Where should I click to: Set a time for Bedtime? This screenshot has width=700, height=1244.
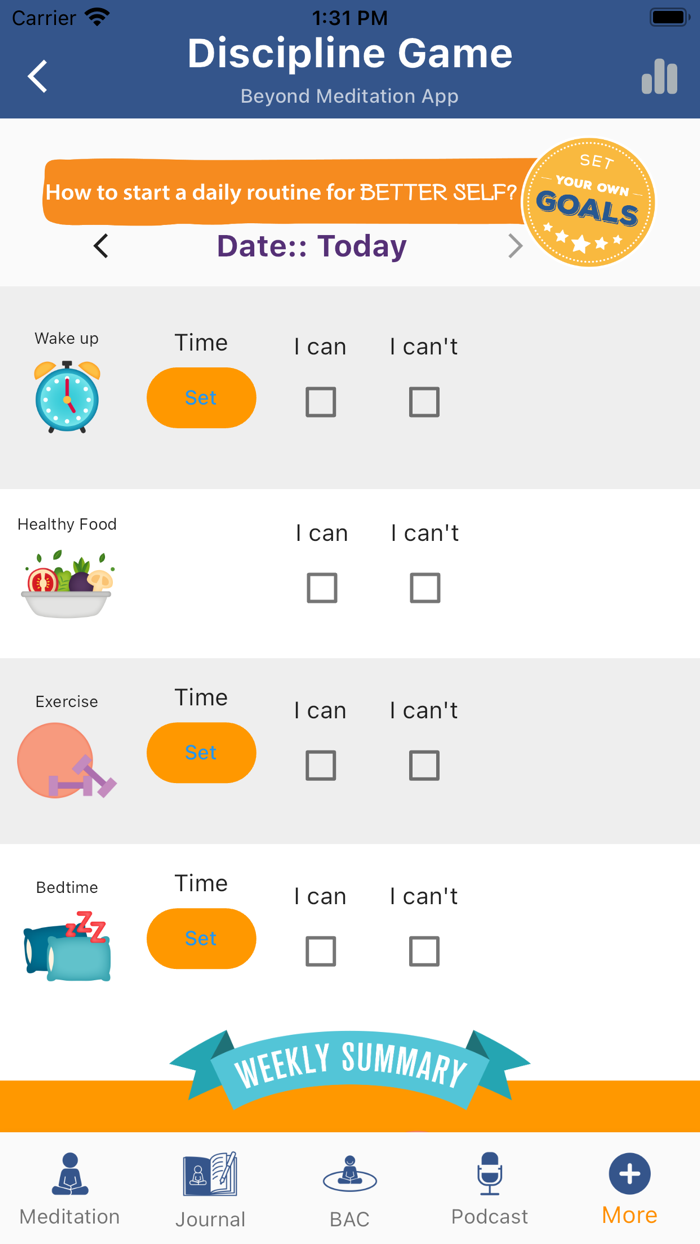pos(201,938)
